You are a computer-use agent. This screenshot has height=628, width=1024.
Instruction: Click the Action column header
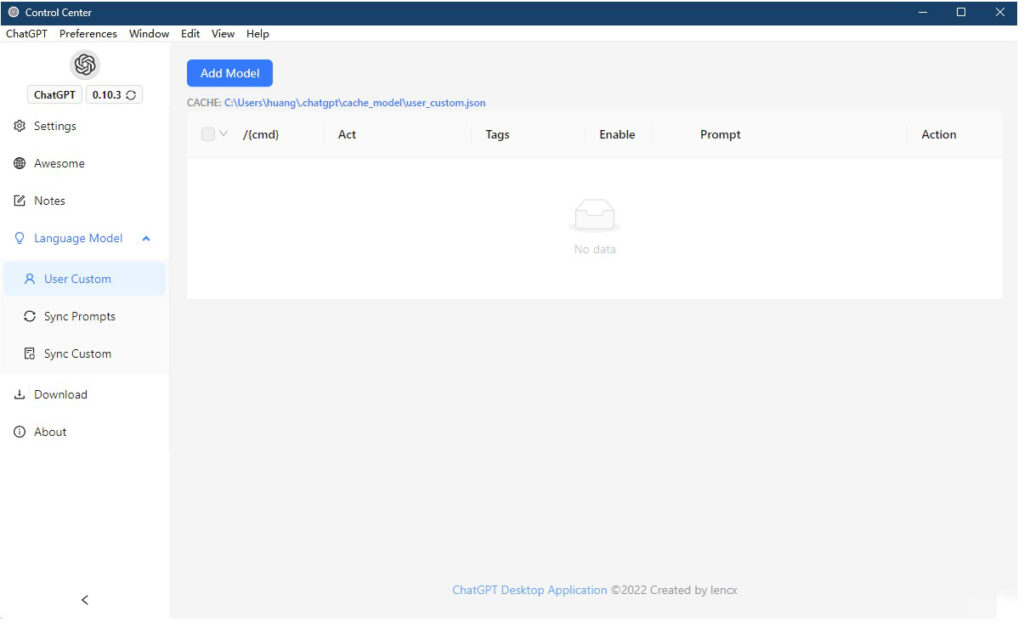coord(940,134)
